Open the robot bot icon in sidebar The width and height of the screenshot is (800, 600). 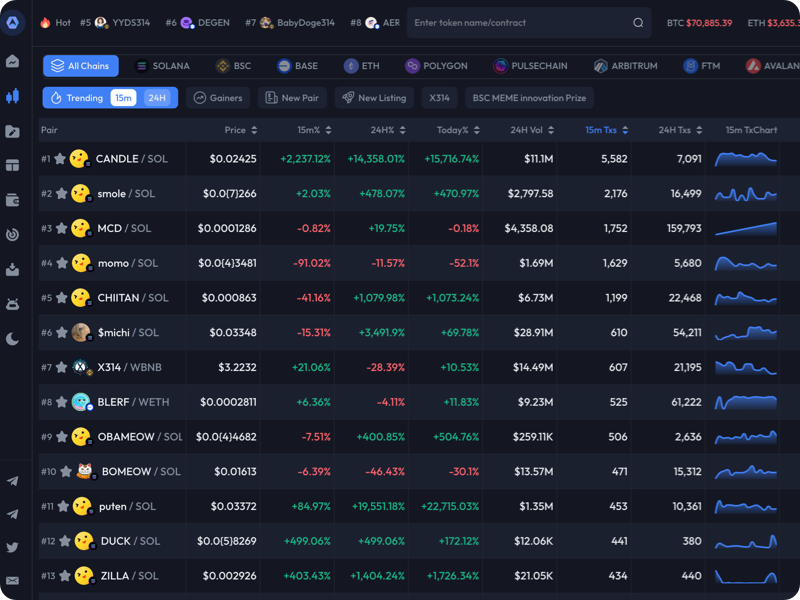pyautogui.click(x=12, y=304)
